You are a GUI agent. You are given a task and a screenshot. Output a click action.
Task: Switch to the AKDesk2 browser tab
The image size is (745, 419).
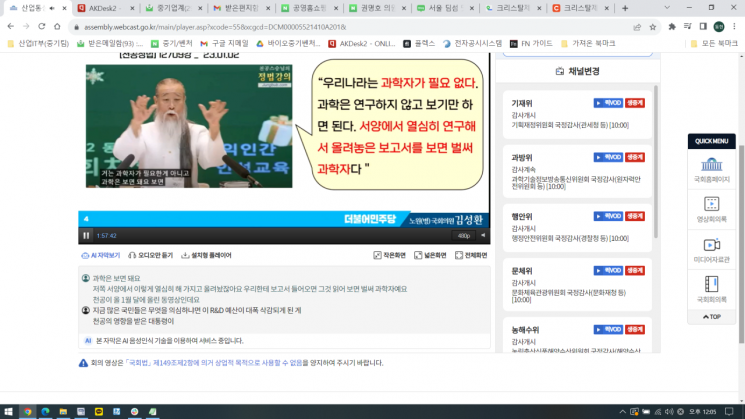pos(105,8)
